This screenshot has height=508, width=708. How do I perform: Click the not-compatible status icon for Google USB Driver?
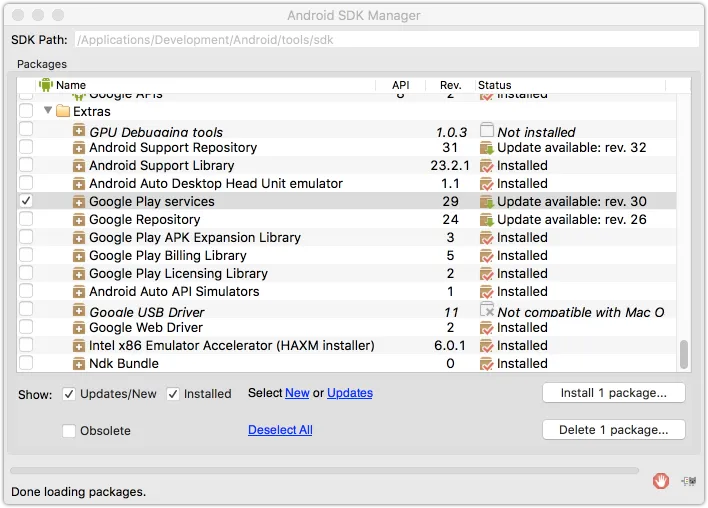[x=487, y=309]
